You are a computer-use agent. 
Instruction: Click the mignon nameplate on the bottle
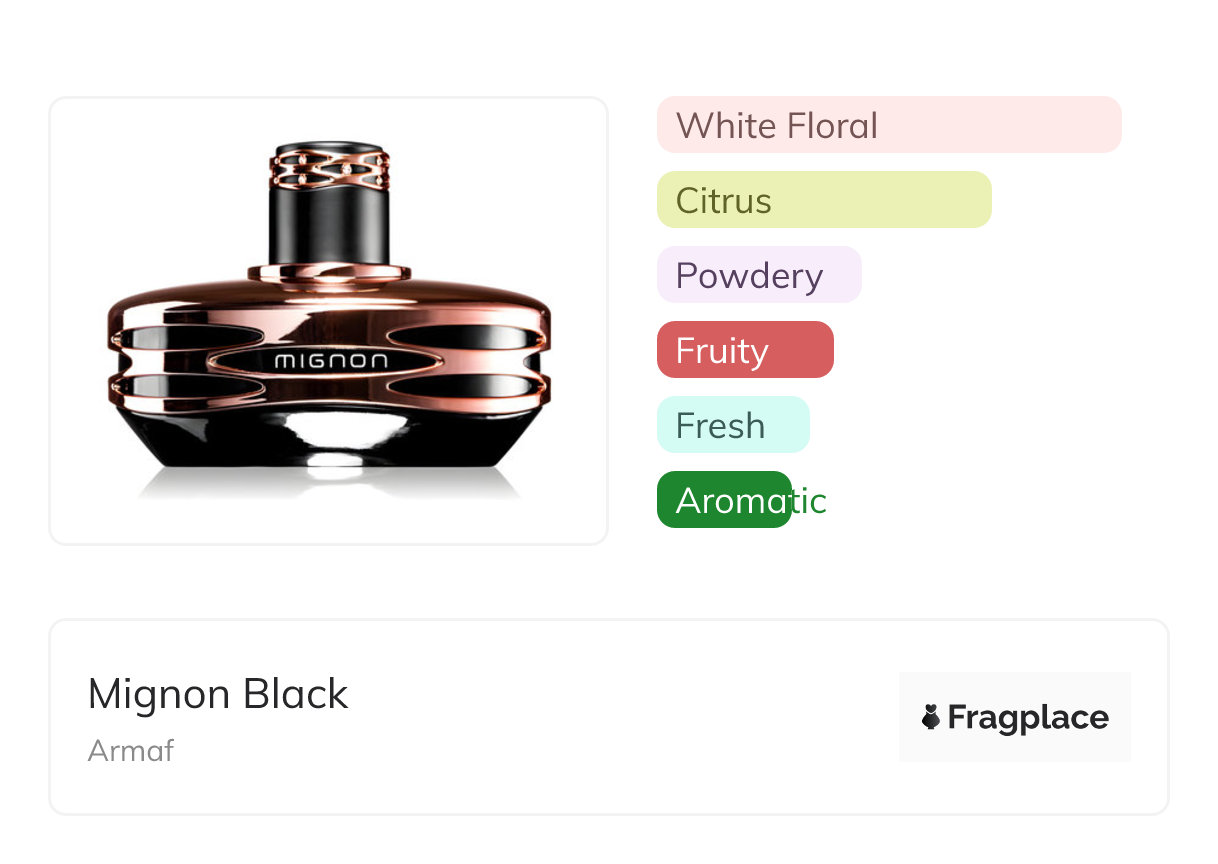coord(329,360)
